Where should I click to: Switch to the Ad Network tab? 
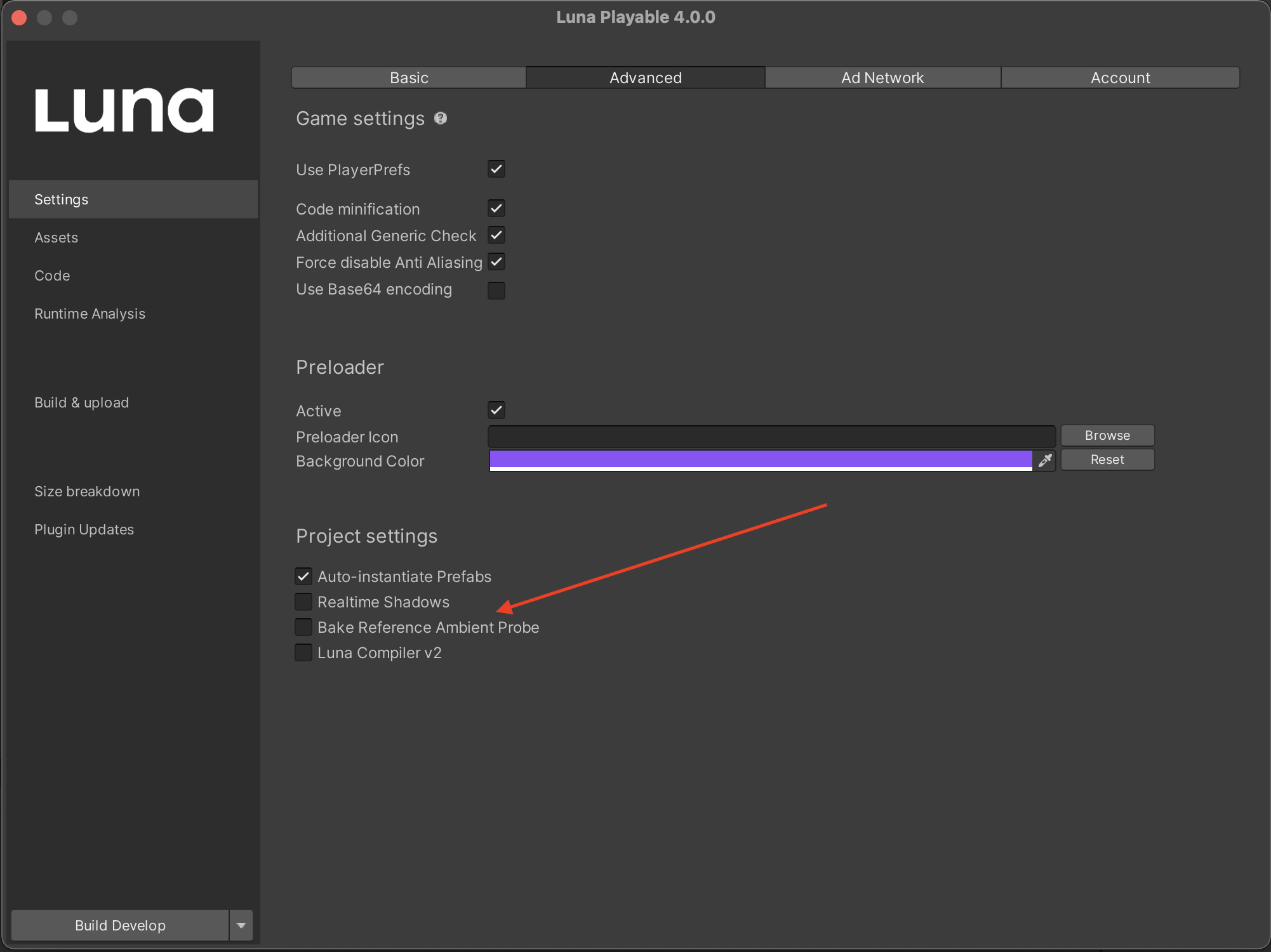coord(883,77)
